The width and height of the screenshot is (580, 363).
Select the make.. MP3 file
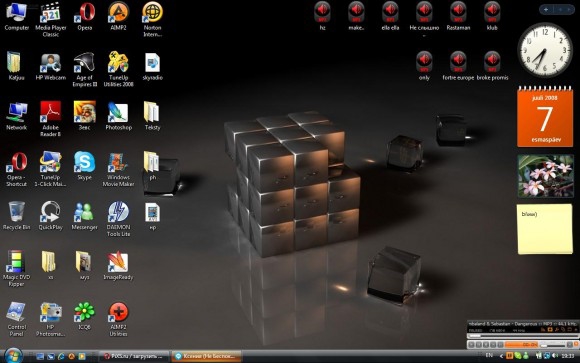click(x=356, y=16)
